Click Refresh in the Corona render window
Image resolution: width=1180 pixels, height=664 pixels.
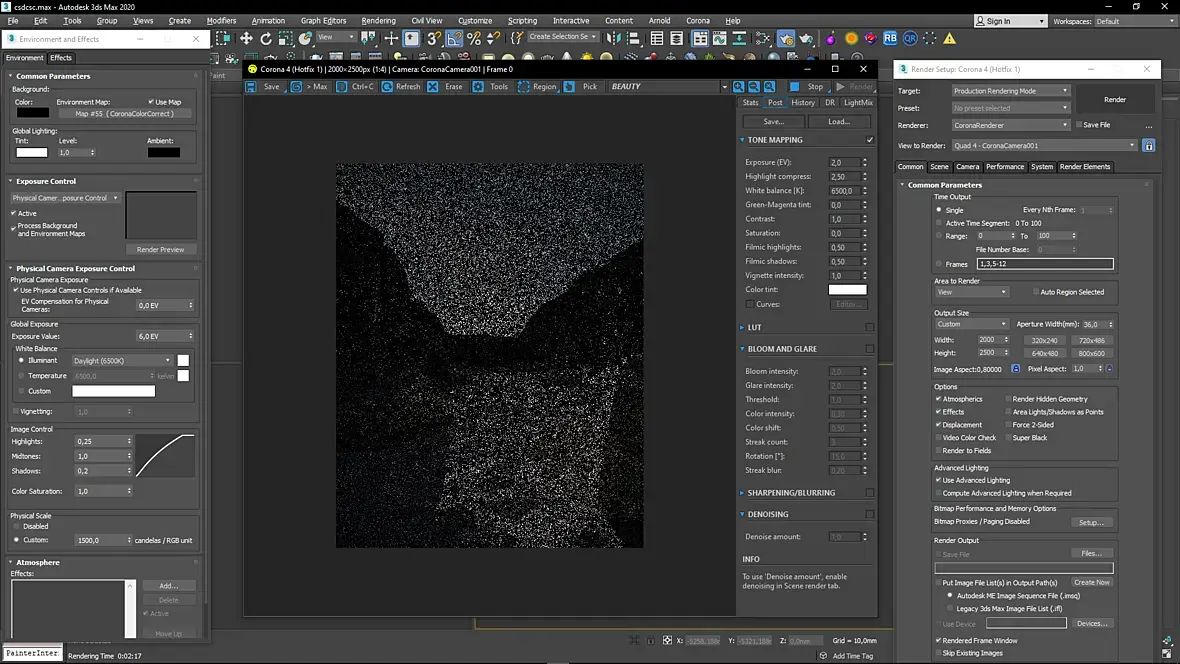[x=399, y=87]
